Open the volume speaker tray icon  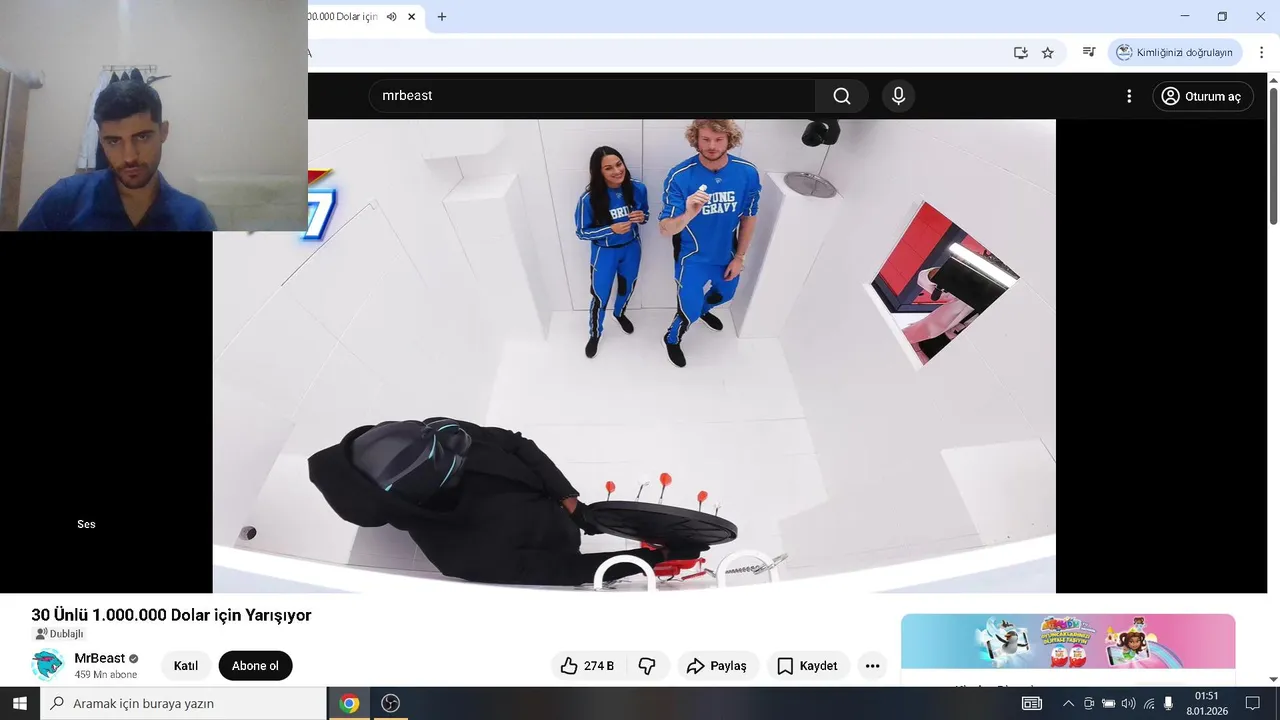tap(1129, 704)
